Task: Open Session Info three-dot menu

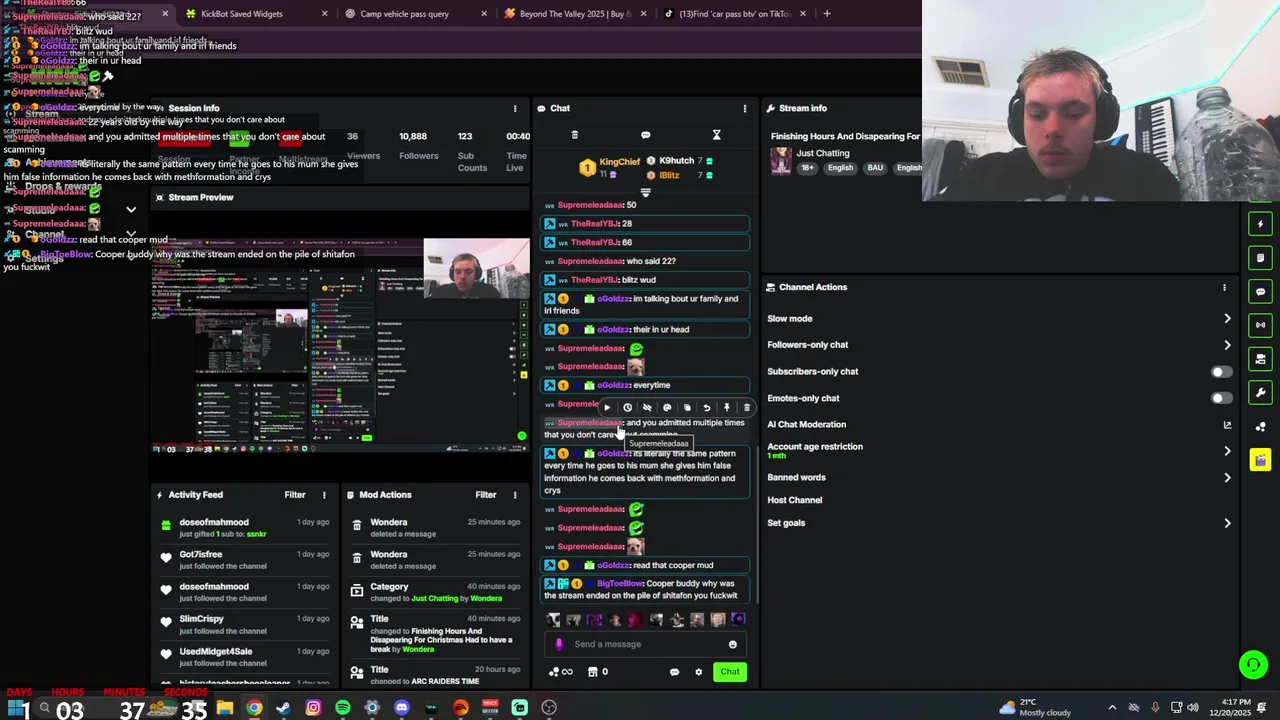Action: coord(515,108)
